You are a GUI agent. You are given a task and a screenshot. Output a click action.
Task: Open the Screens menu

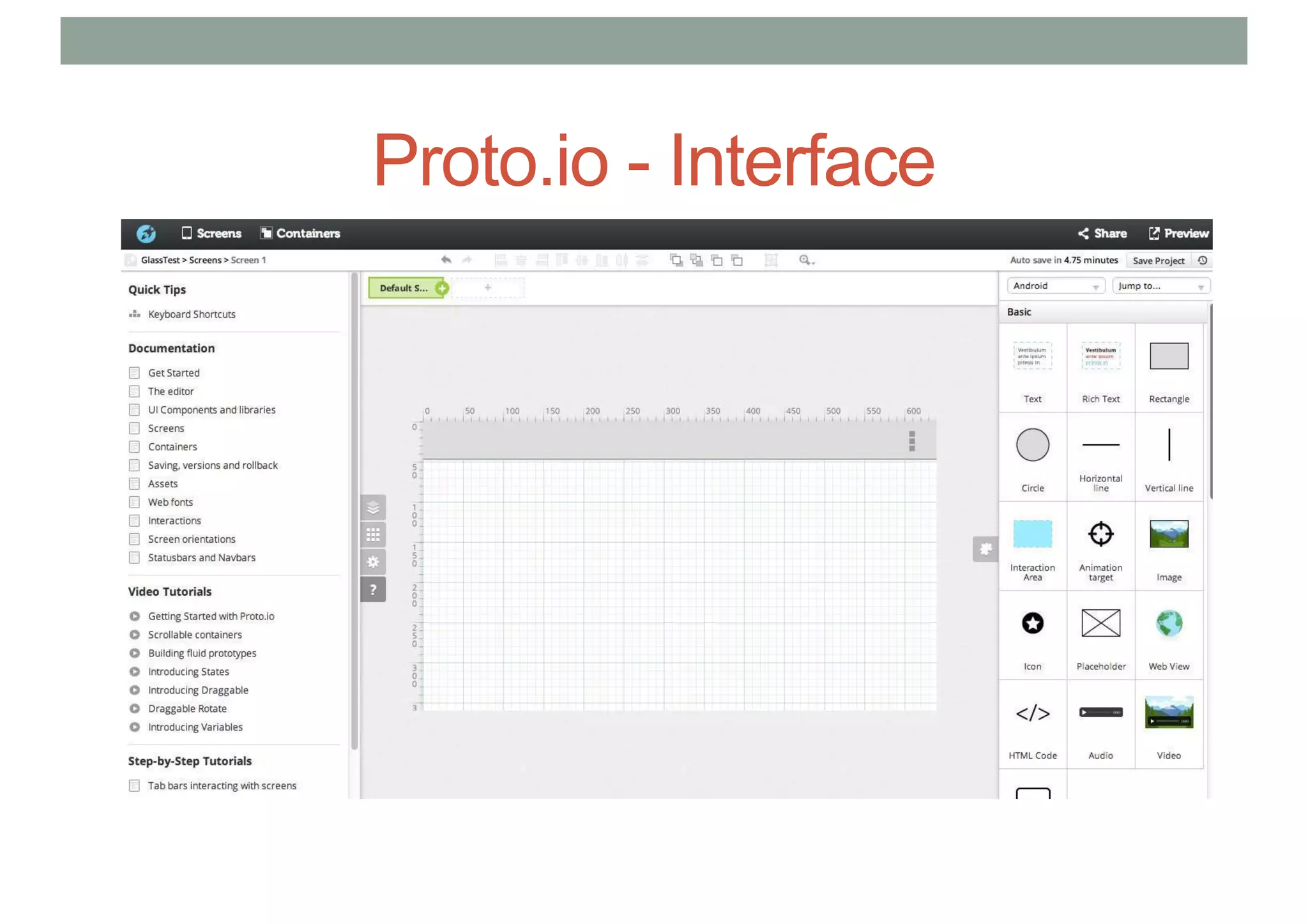211,234
